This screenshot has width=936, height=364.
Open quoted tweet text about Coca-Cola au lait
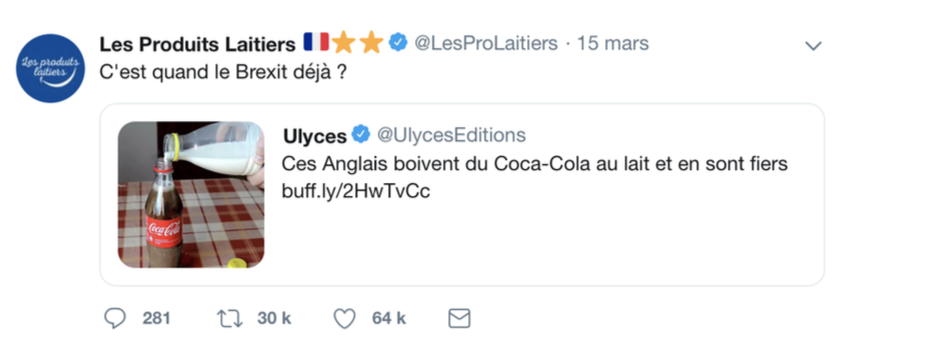[x=534, y=164]
